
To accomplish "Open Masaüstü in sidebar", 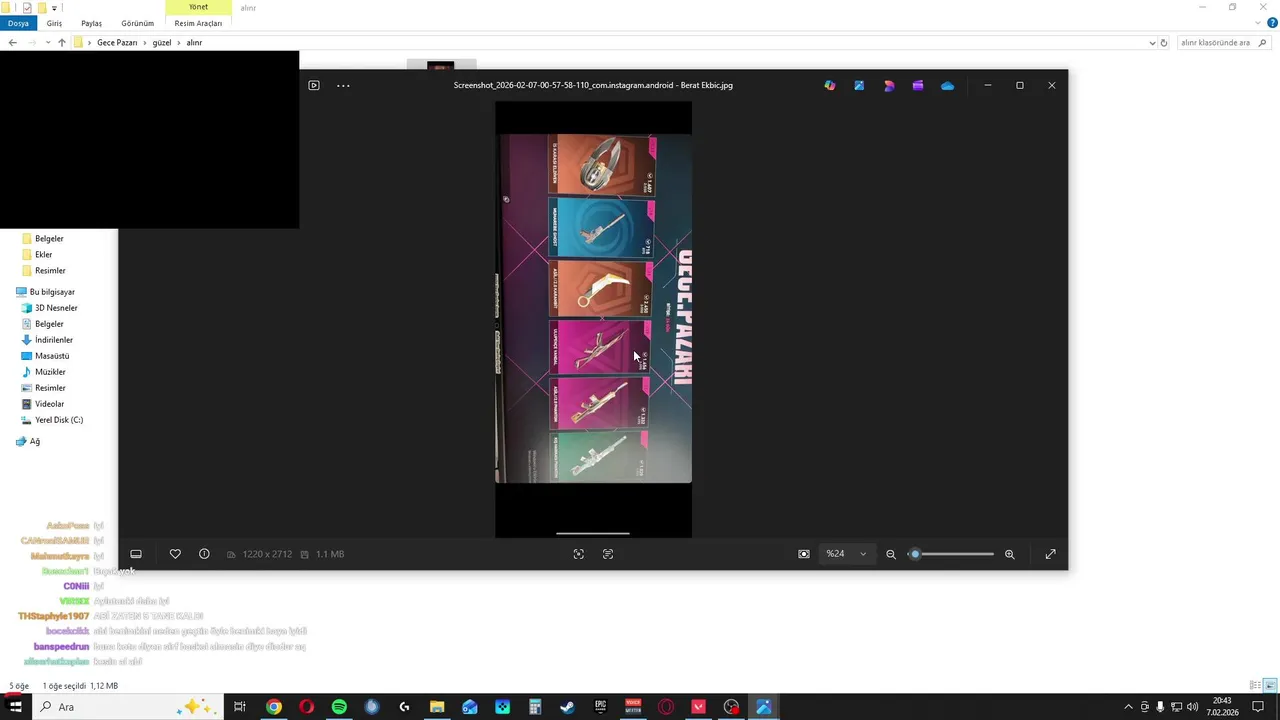I will [x=52, y=356].
